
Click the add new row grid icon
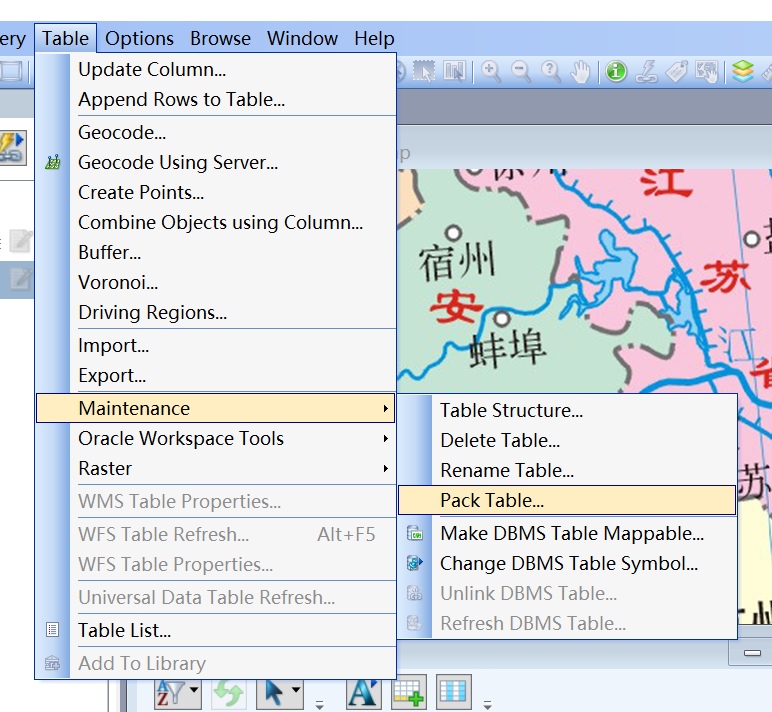[x=408, y=693]
